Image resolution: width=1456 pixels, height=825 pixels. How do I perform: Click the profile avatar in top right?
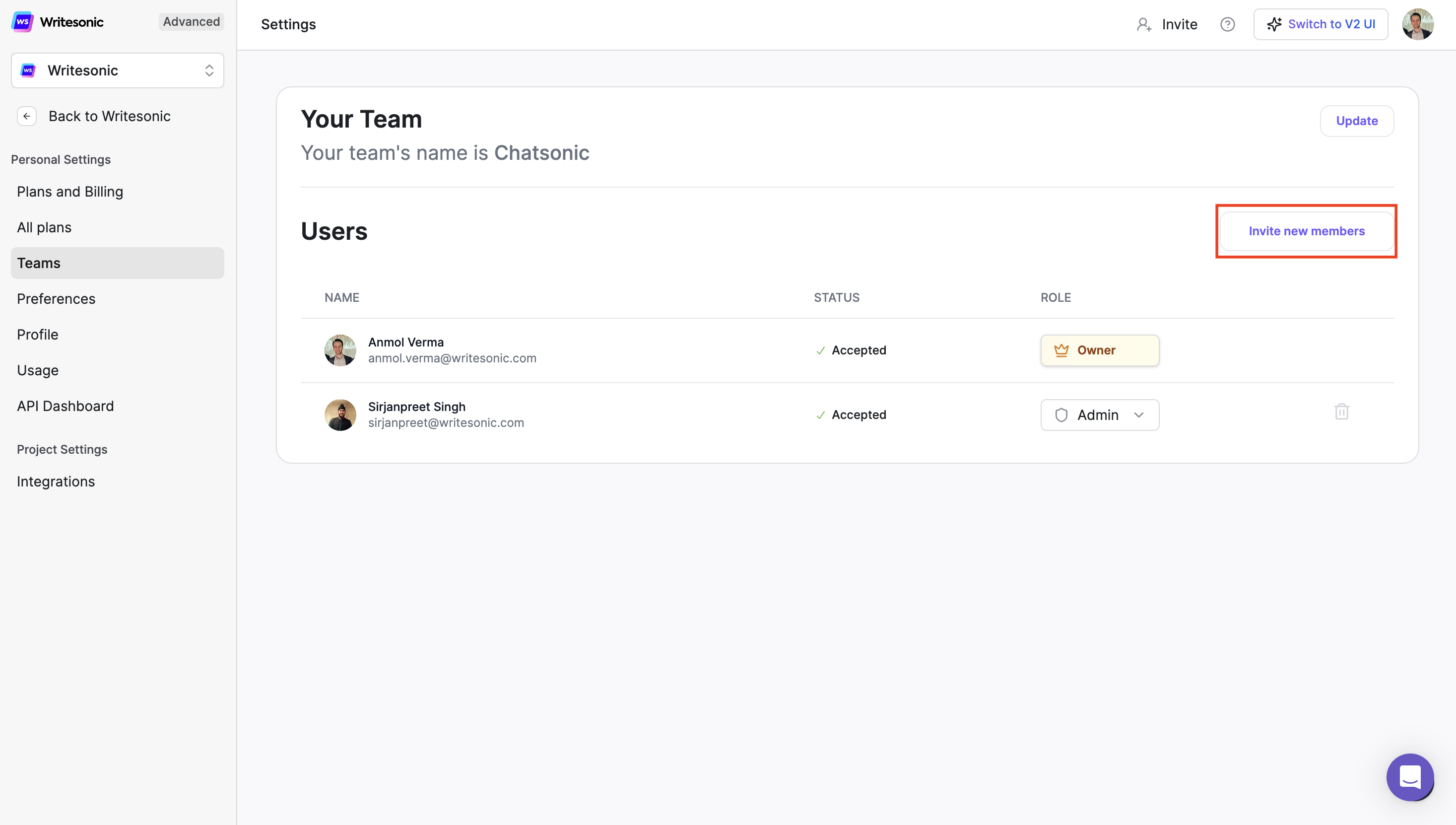point(1417,24)
